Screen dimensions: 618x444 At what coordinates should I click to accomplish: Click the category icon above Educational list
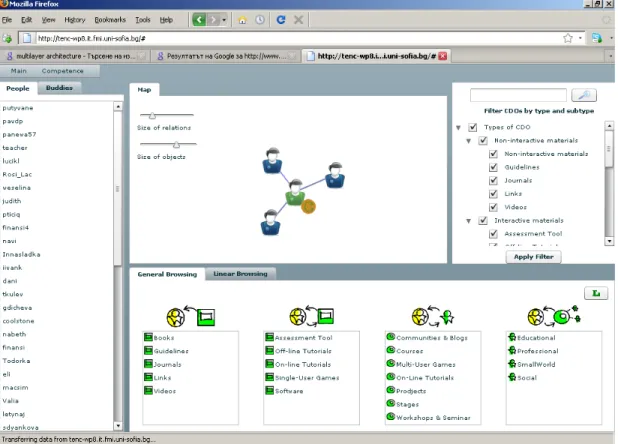(554, 316)
